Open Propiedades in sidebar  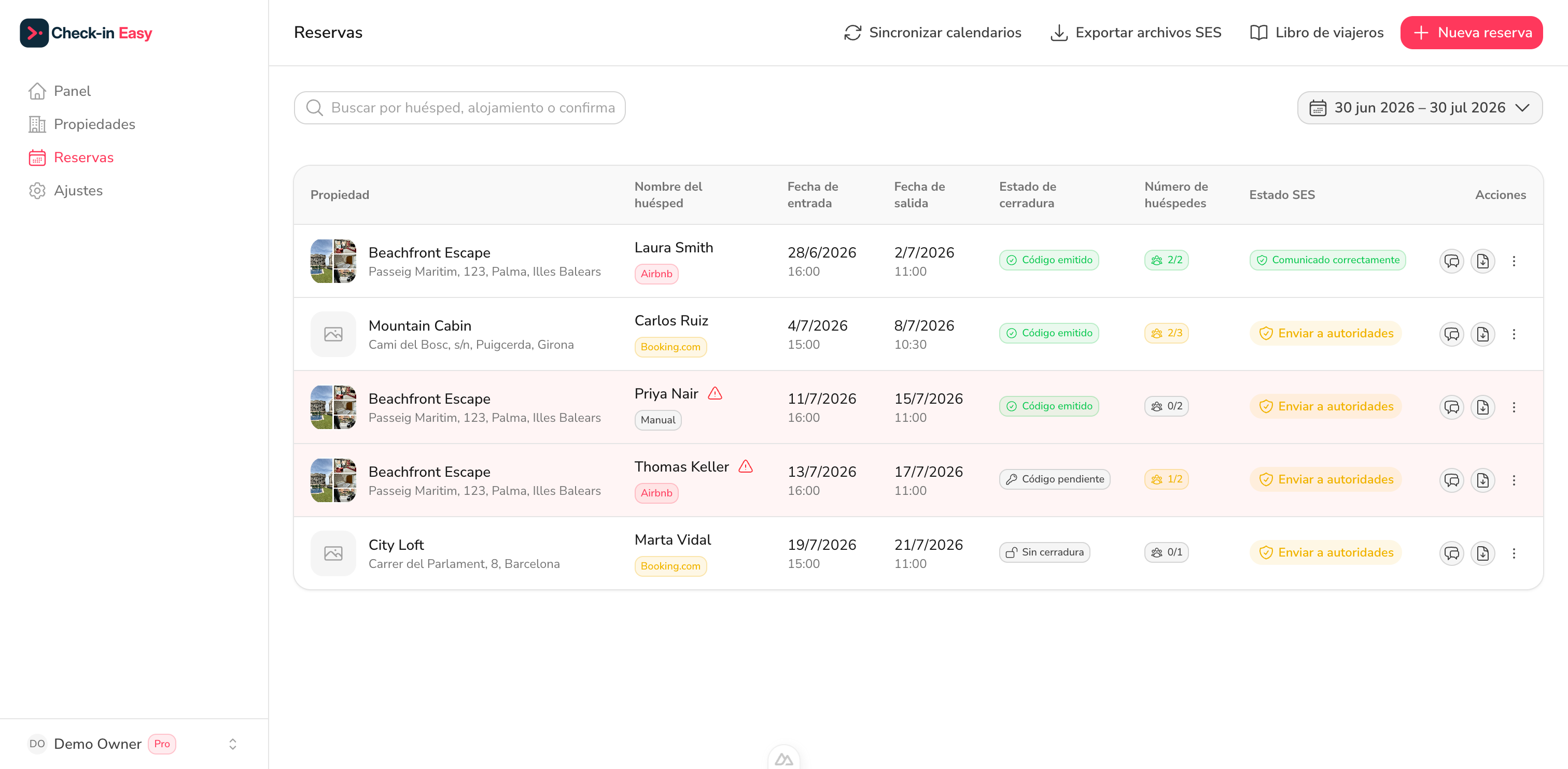coord(82,124)
